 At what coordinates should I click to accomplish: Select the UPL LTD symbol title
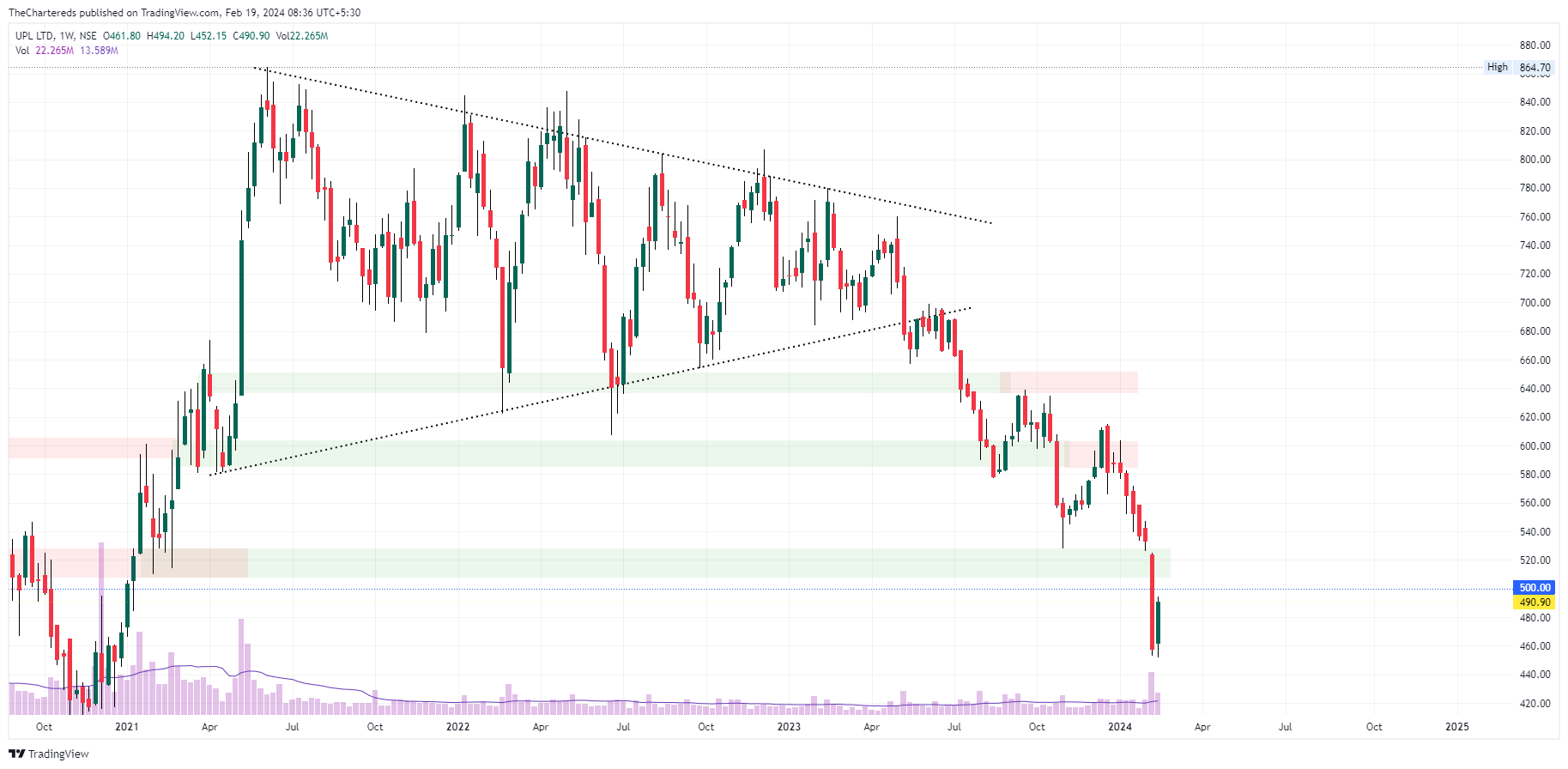(x=34, y=36)
